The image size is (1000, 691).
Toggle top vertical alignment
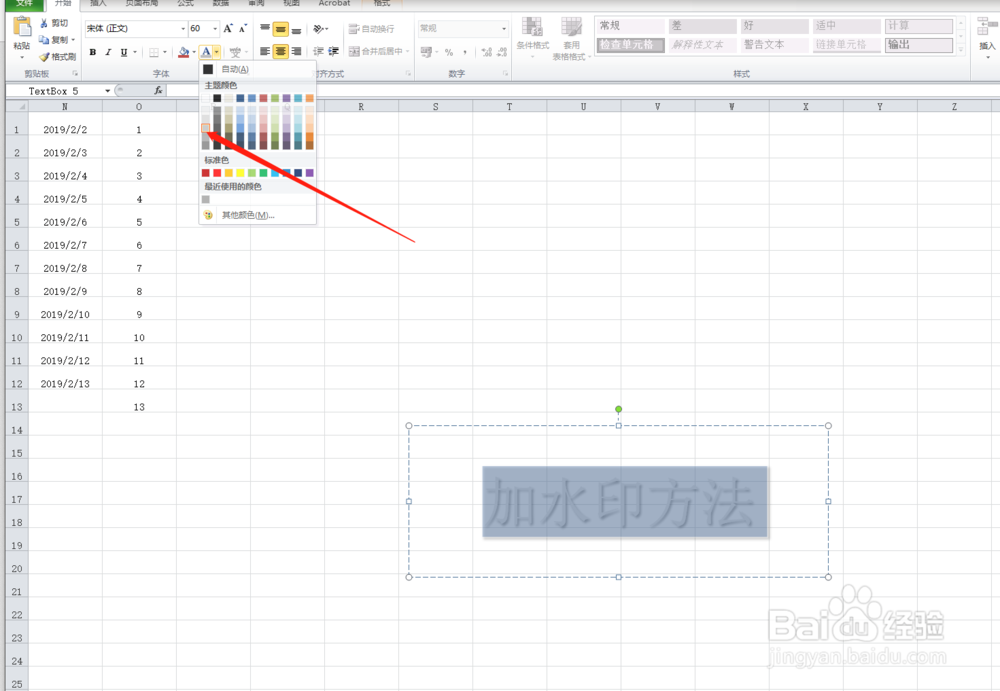pyautogui.click(x=265, y=29)
